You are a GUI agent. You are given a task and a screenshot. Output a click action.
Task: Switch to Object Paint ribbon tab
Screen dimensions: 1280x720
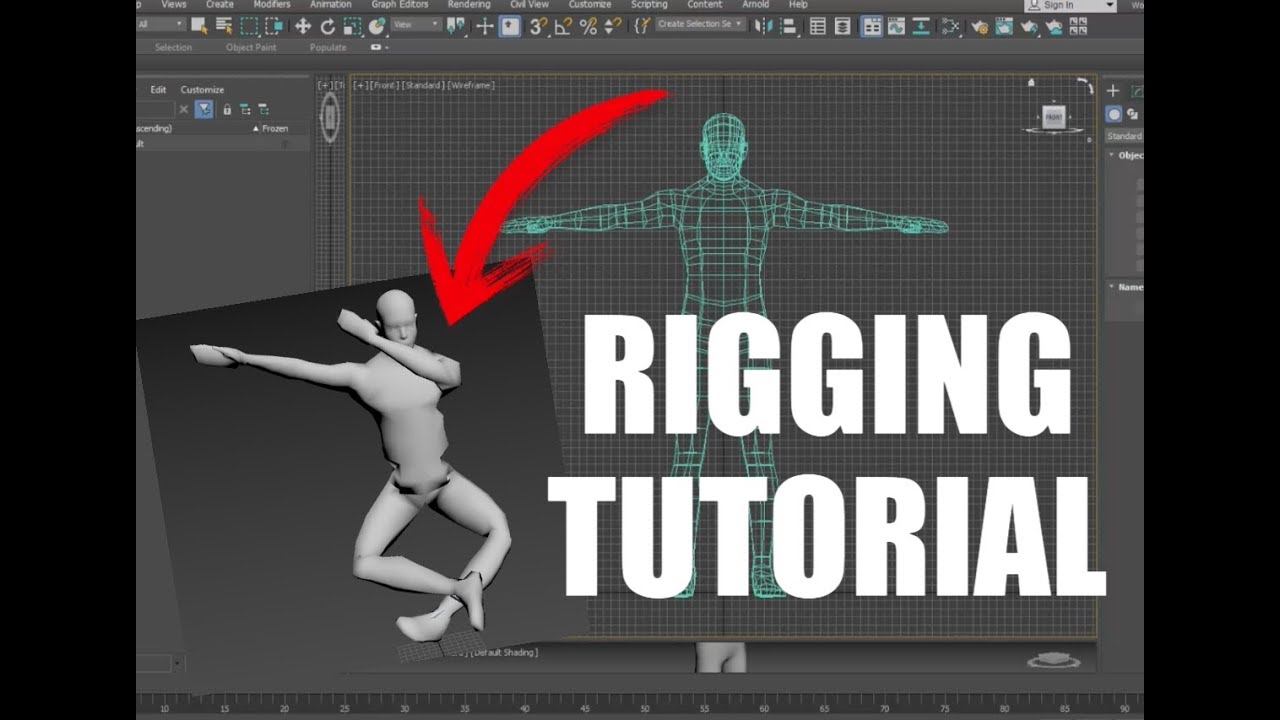[x=252, y=47]
